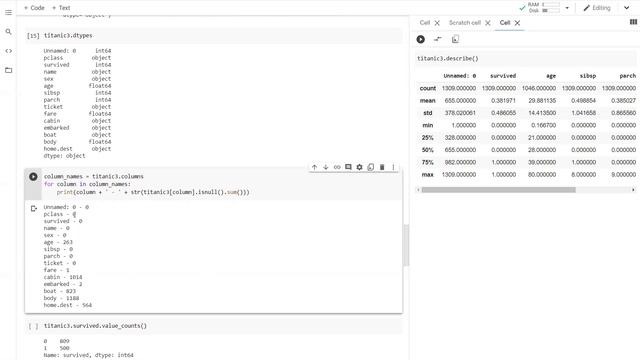This screenshot has height=360, width=640.
Task: Click the 'parch' column header
Action: coord(627,76)
